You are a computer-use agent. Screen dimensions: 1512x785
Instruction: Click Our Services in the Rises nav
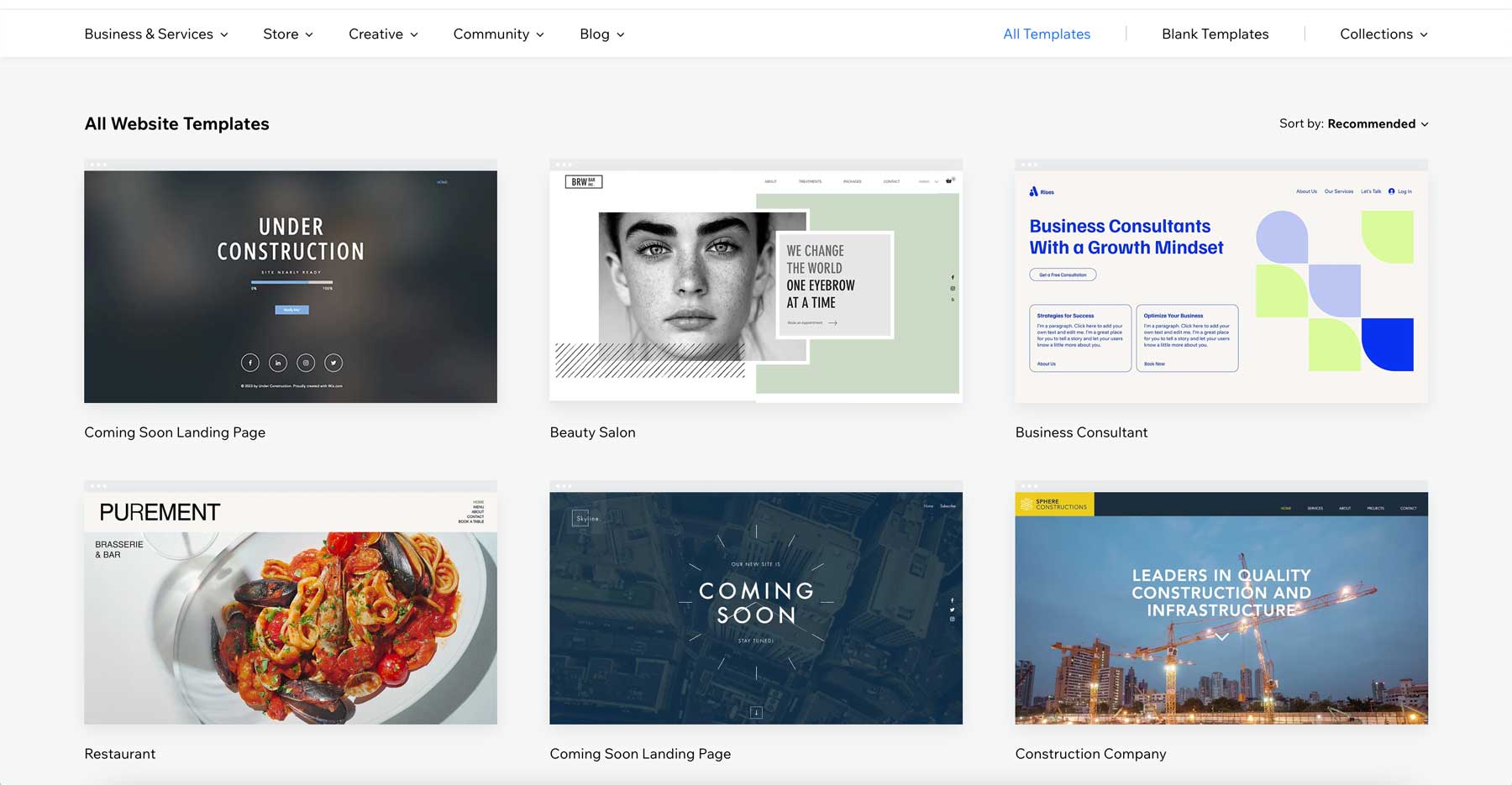click(x=1339, y=191)
